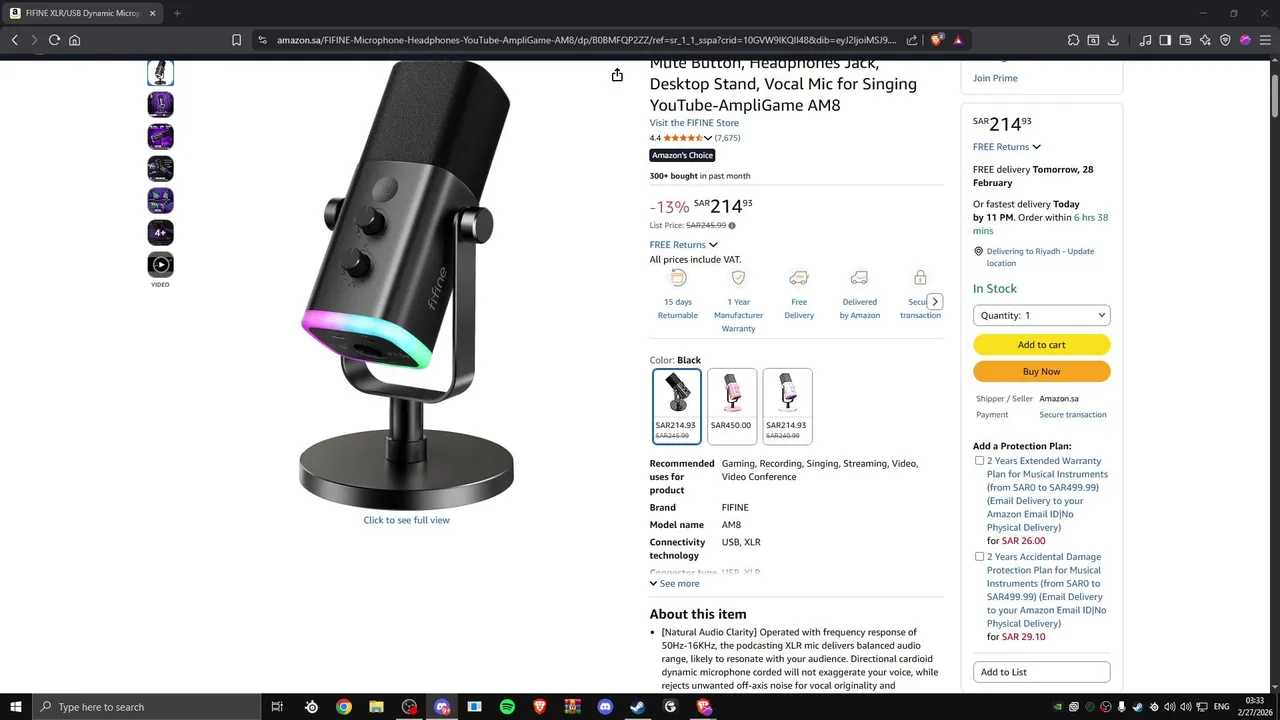This screenshot has width=1280, height=720.
Task: Bookmark this page using the bookmark icon
Action: click(236, 40)
